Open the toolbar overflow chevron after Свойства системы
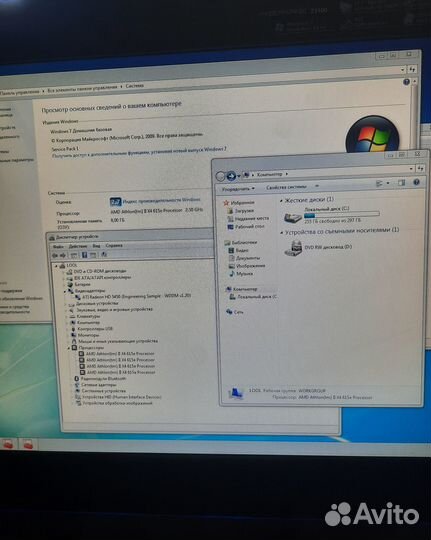The image size is (431, 540). [317, 186]
